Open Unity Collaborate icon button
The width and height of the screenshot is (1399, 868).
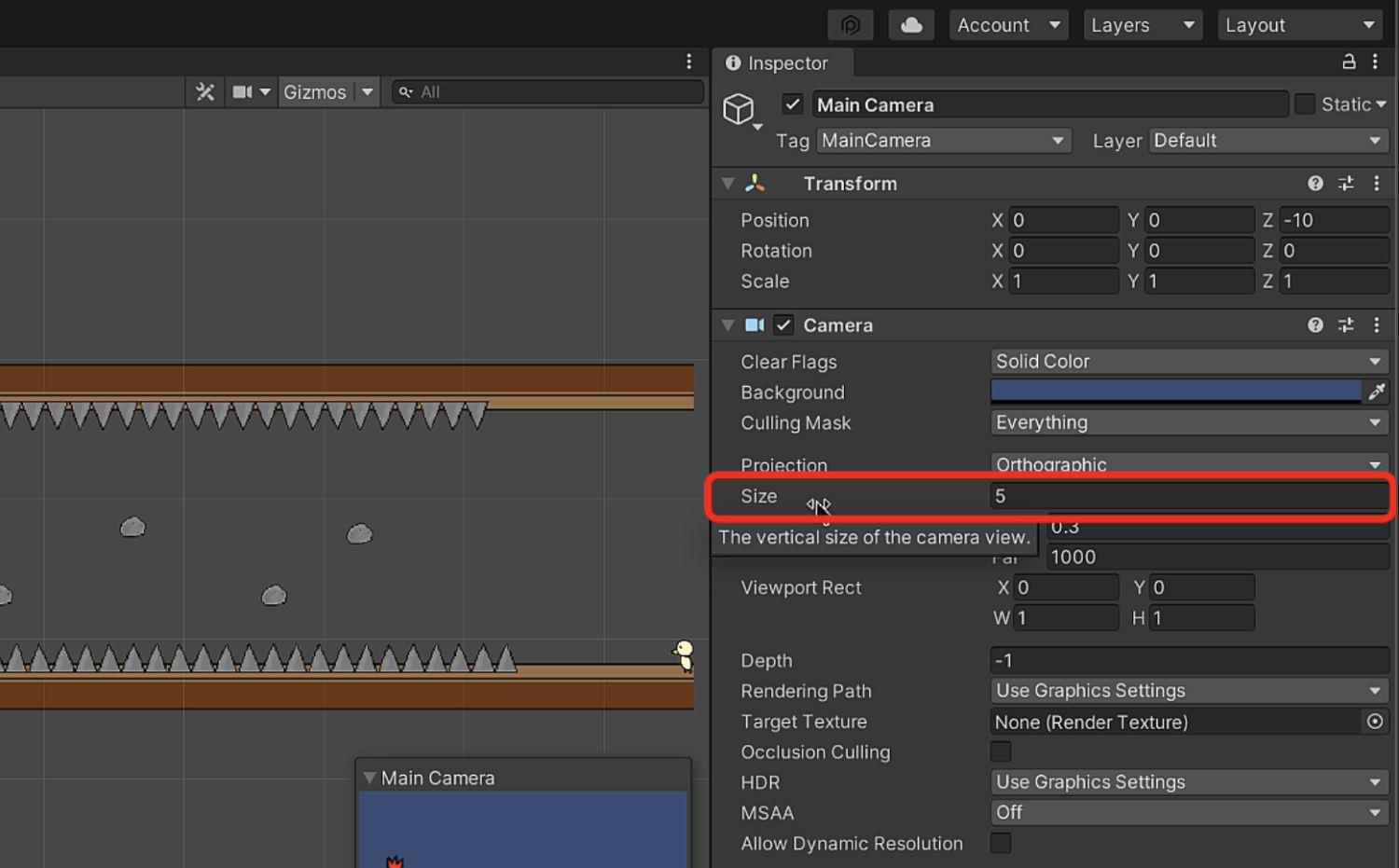pos(851,25)
